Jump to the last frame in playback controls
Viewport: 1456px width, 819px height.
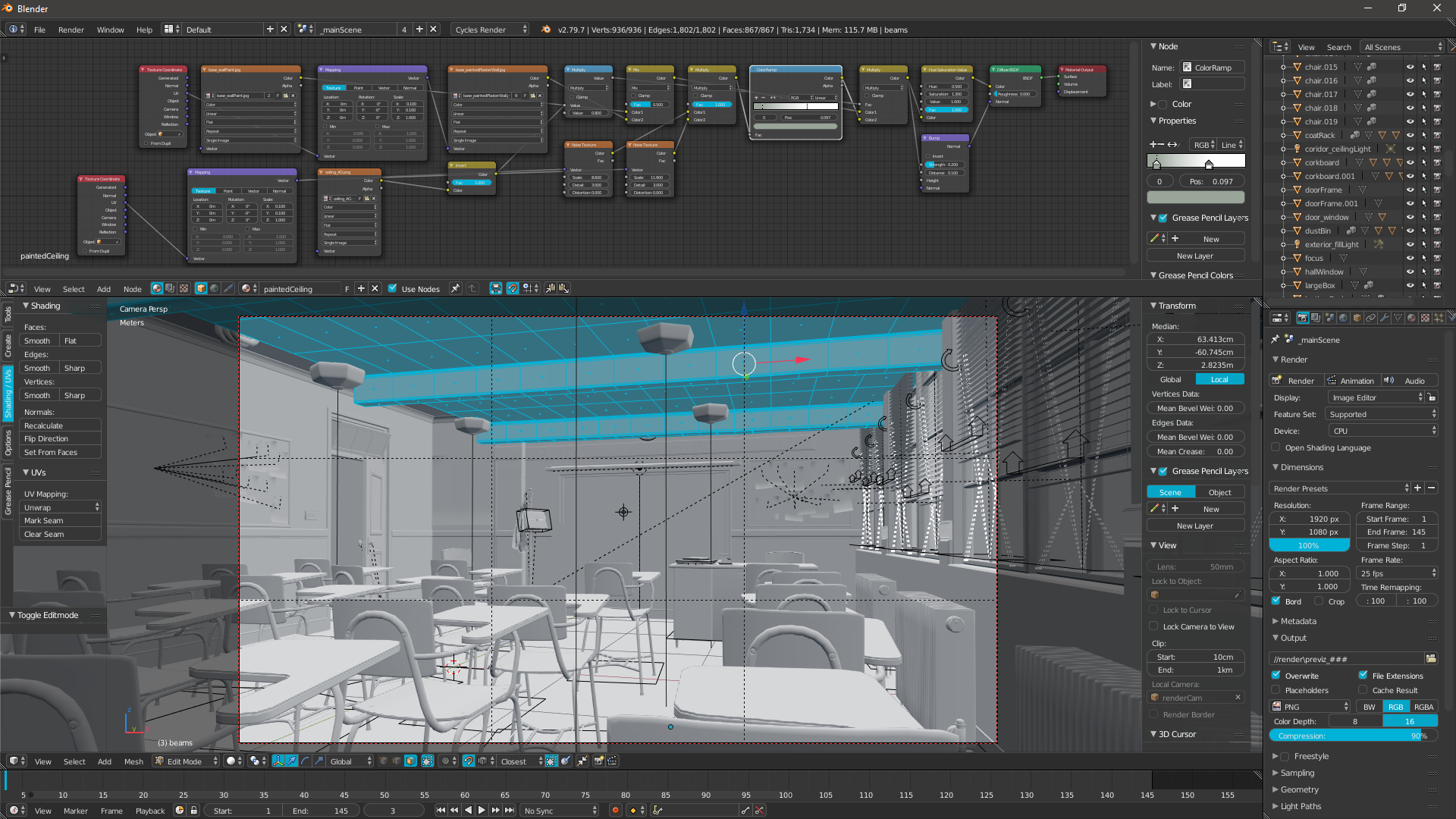tap(510, 811)
